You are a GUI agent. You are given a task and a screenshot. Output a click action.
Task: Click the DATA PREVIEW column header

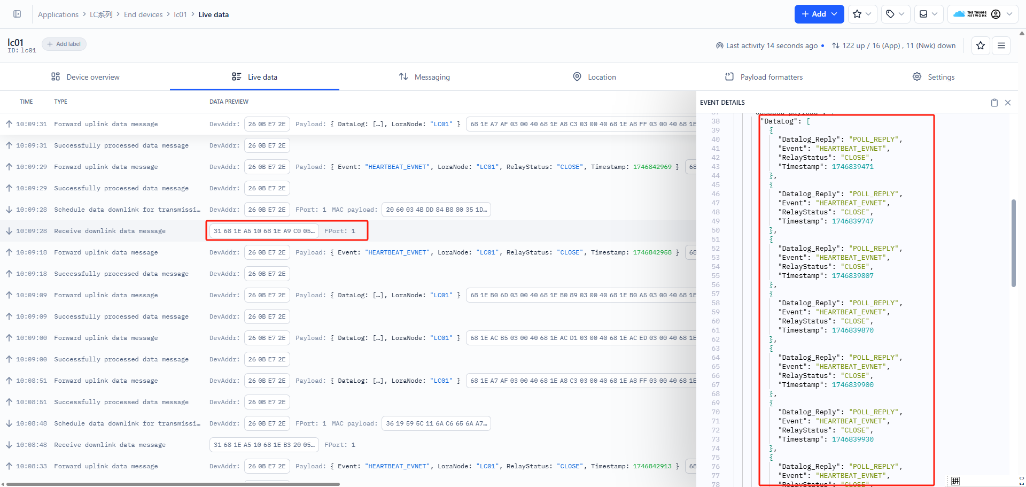click(228, 102)
